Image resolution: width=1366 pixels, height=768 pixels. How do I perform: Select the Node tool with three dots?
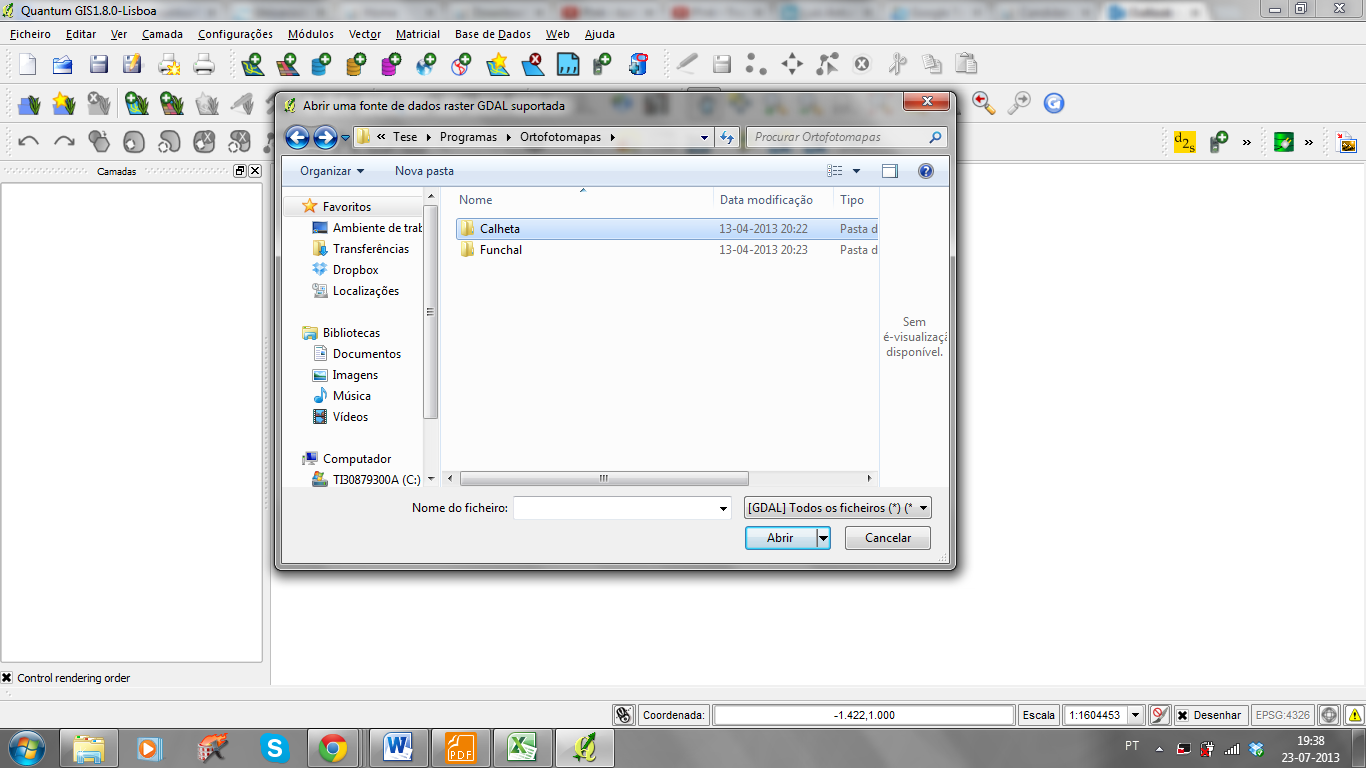(756, 65)
